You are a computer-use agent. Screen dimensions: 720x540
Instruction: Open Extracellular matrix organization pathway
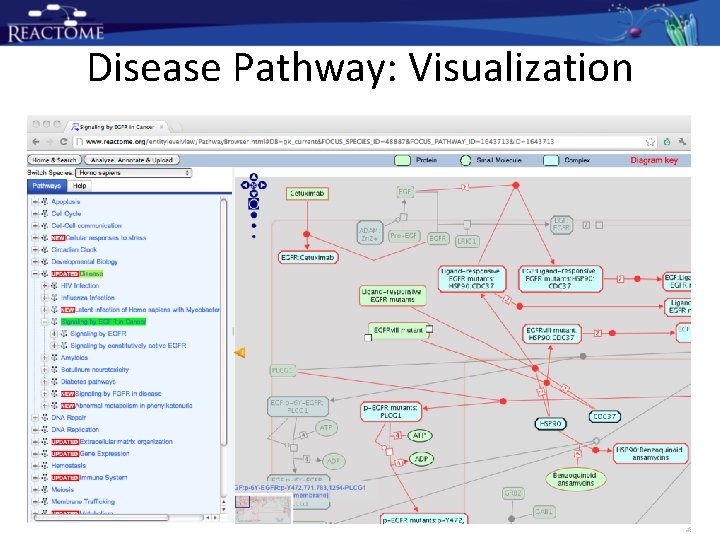tap(126, 441)
